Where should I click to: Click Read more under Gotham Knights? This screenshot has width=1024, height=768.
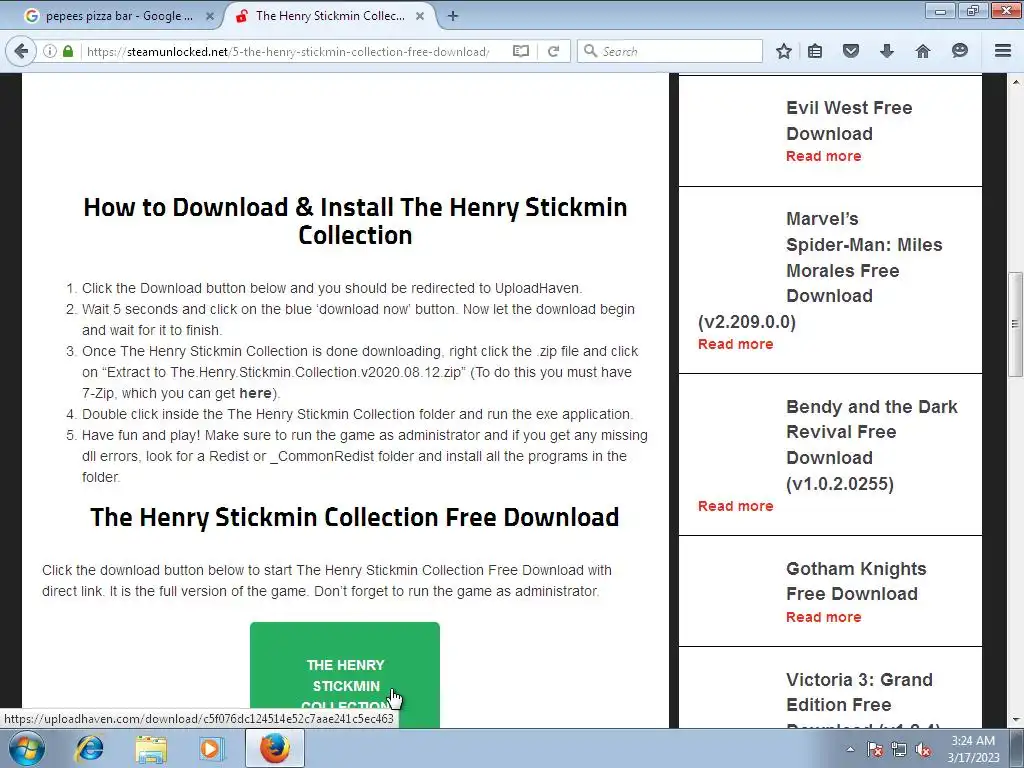(824, 617)
